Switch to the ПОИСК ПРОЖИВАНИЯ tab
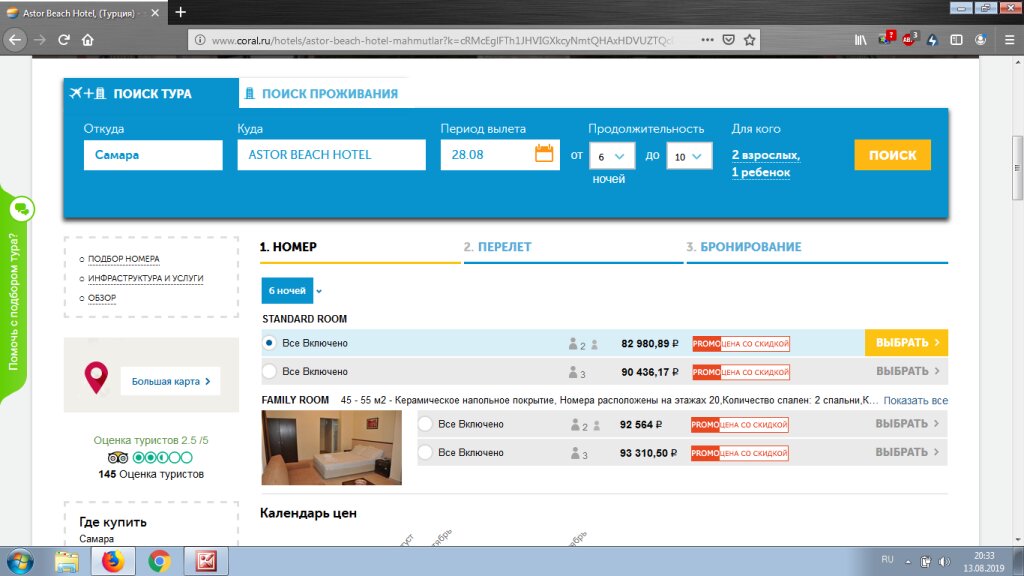The height and width of the screenshot is (576, 1024). [x=323, y=93]
